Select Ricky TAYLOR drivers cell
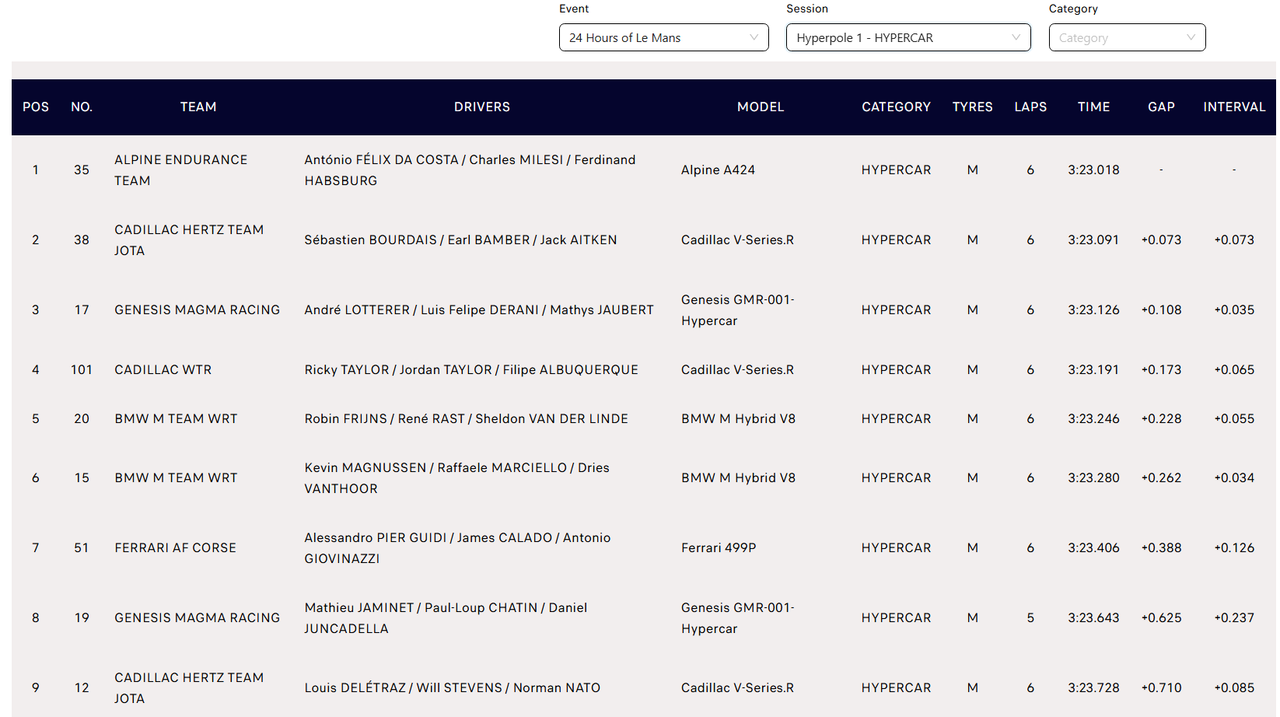Viewport: 1280px width, 717px height. pyautogui.click(x=471, y=370)
